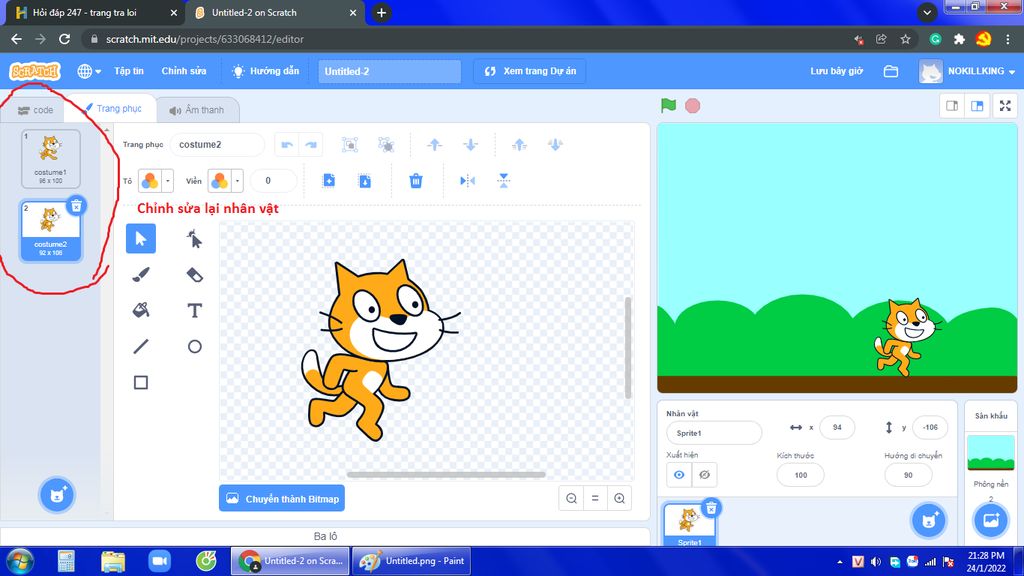This screenshot has width=1024, height=576.
Task: Toggle full screen stage mode
Action: [1005, 106]
